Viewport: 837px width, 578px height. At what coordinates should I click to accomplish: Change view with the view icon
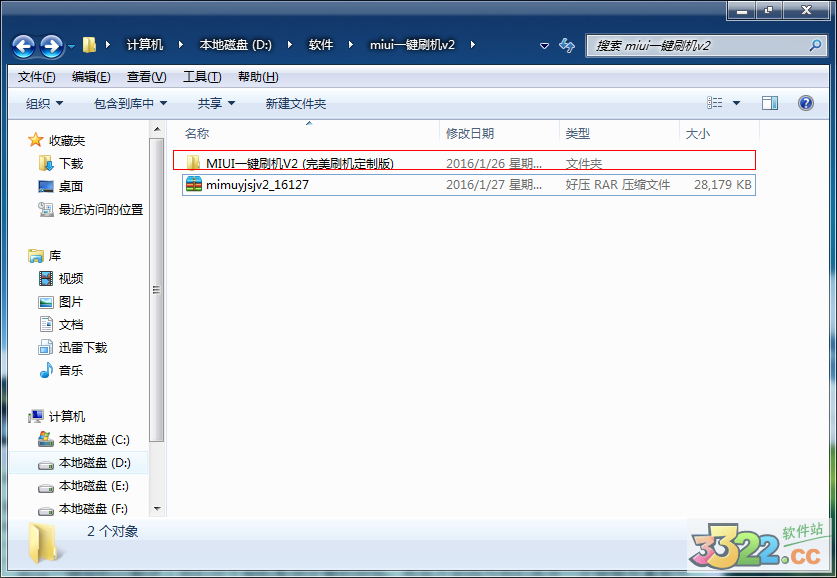pyautogui.click(x=714, y=102)
